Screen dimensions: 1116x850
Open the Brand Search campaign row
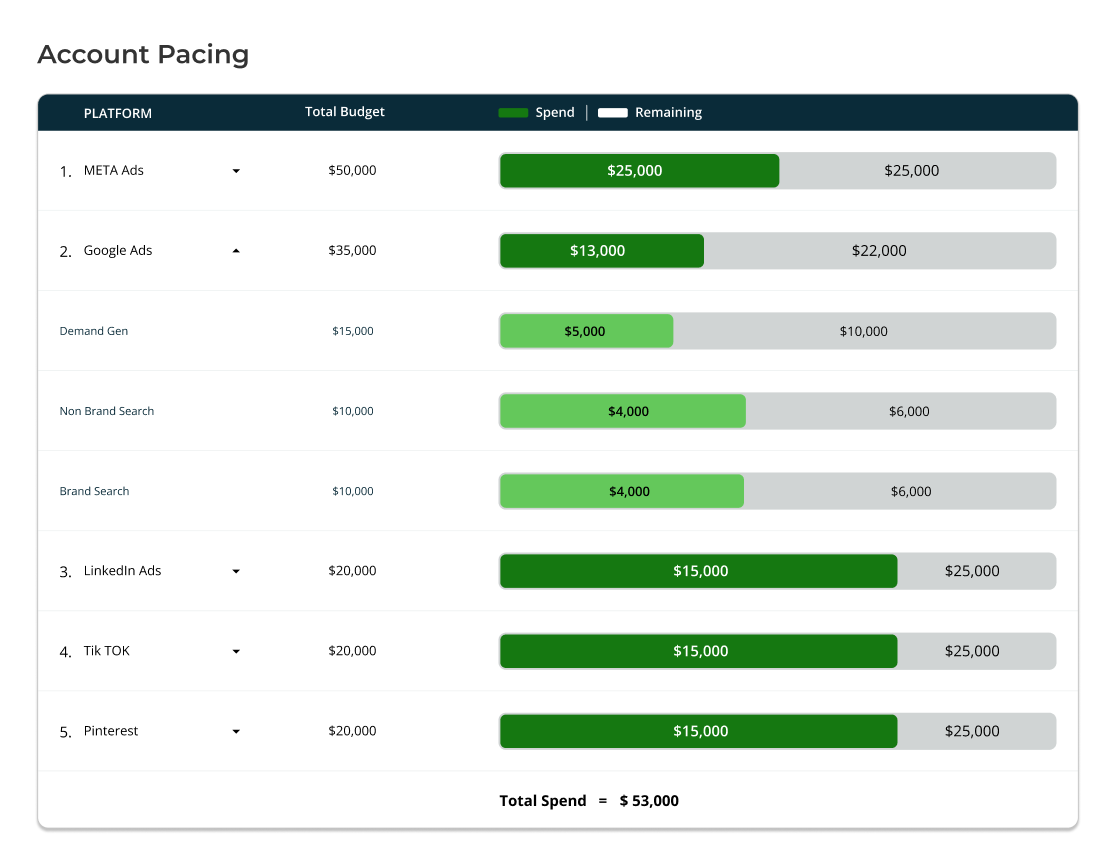click(94, 491)
